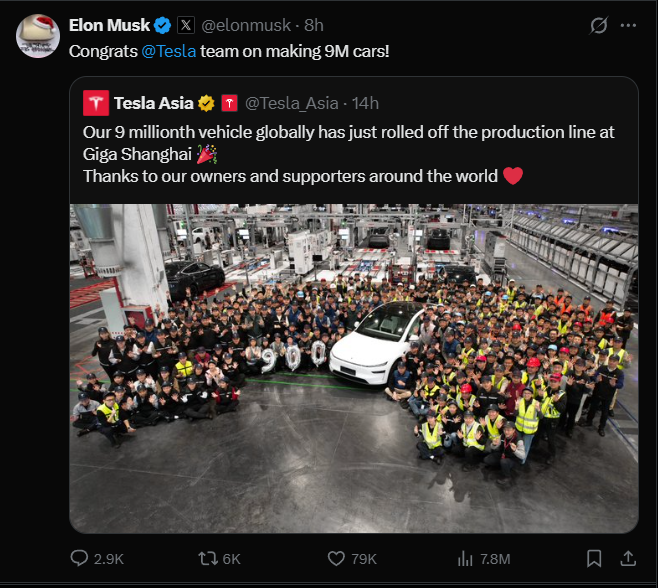Open the Giga Shanghai factory group photo

(x=353, y=368)
